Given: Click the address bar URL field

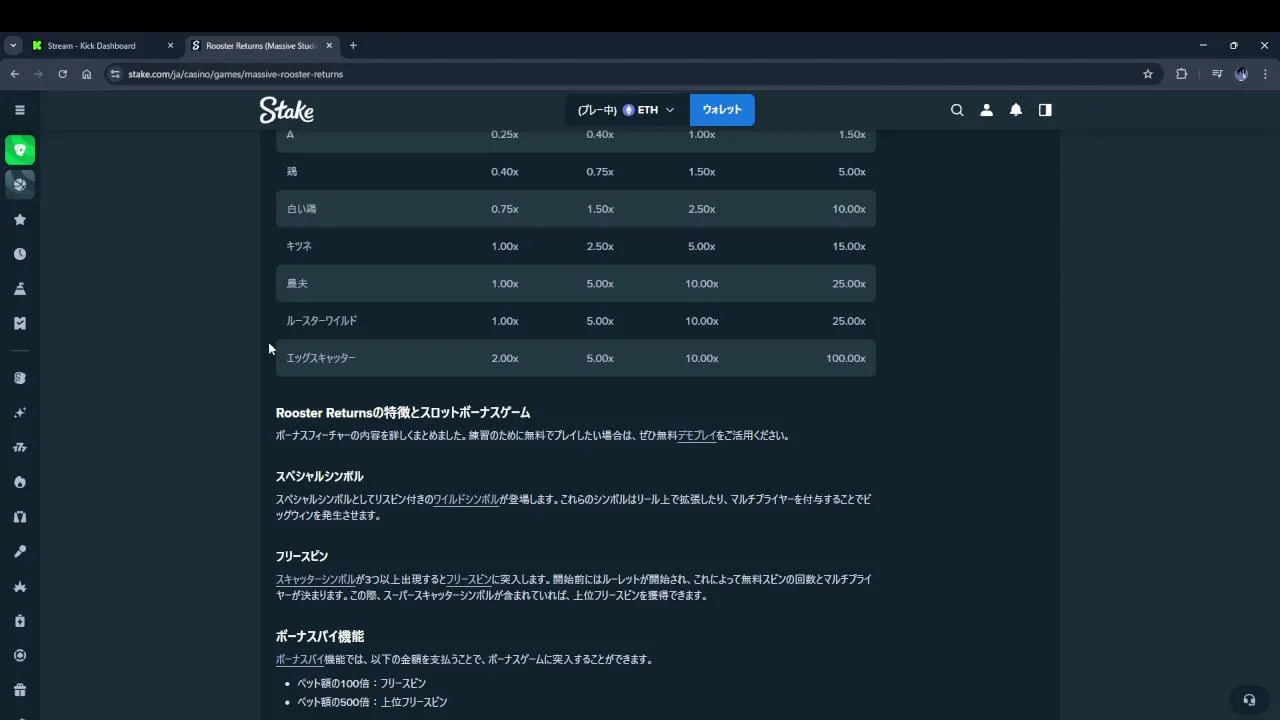Looking at the screenshot, I should 630,74.
